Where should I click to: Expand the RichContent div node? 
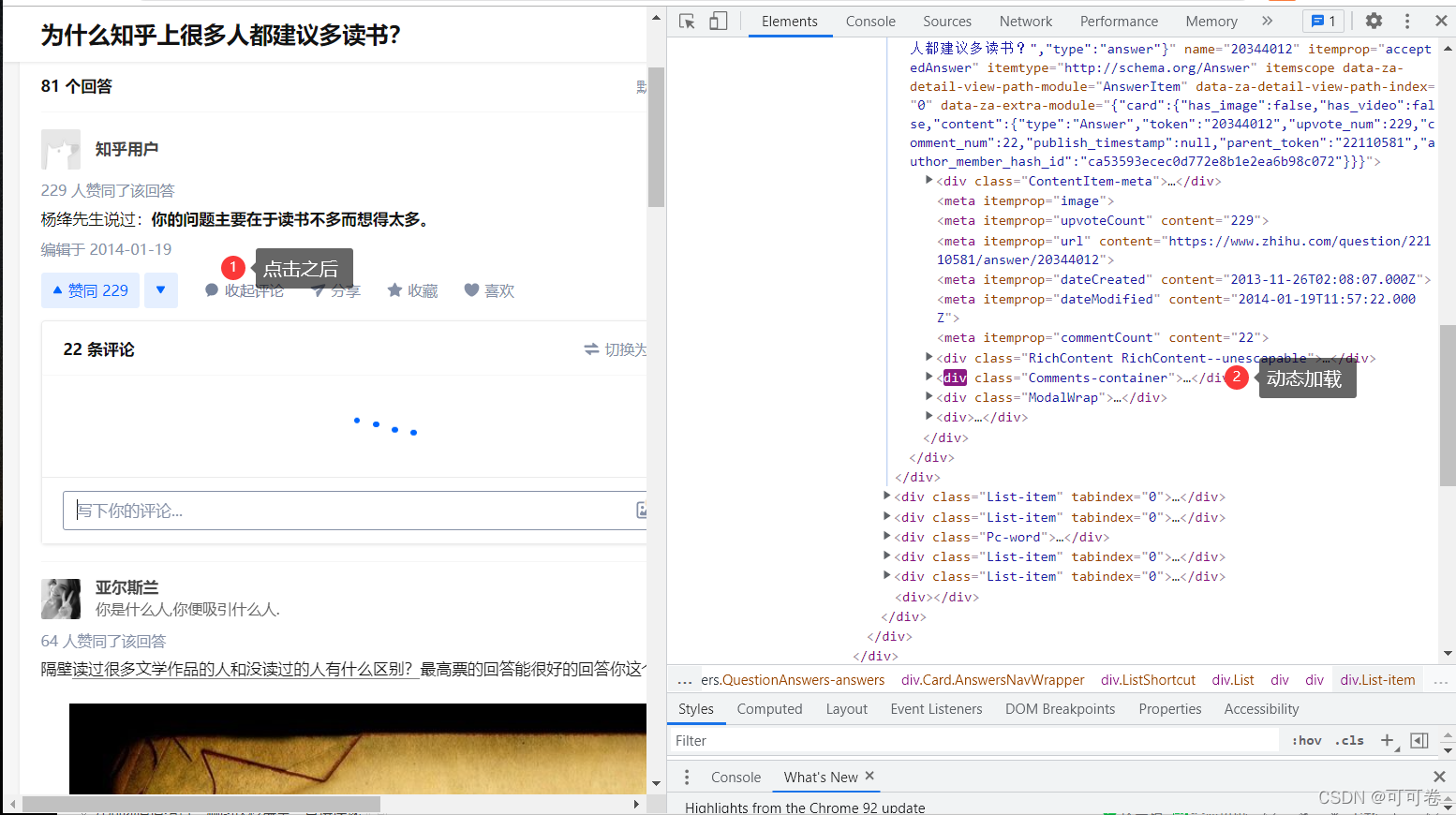(929, 357)
